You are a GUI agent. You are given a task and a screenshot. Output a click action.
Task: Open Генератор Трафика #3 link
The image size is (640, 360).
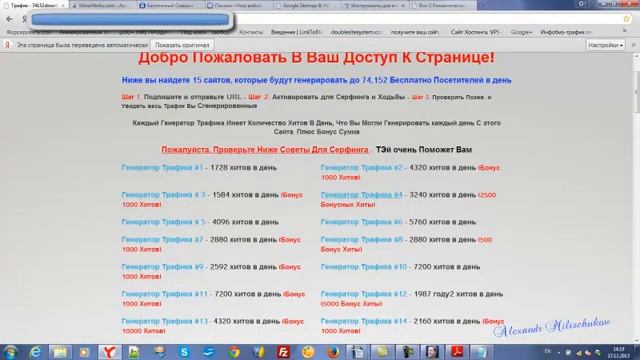pyautogui.click(x=163, y=195)
